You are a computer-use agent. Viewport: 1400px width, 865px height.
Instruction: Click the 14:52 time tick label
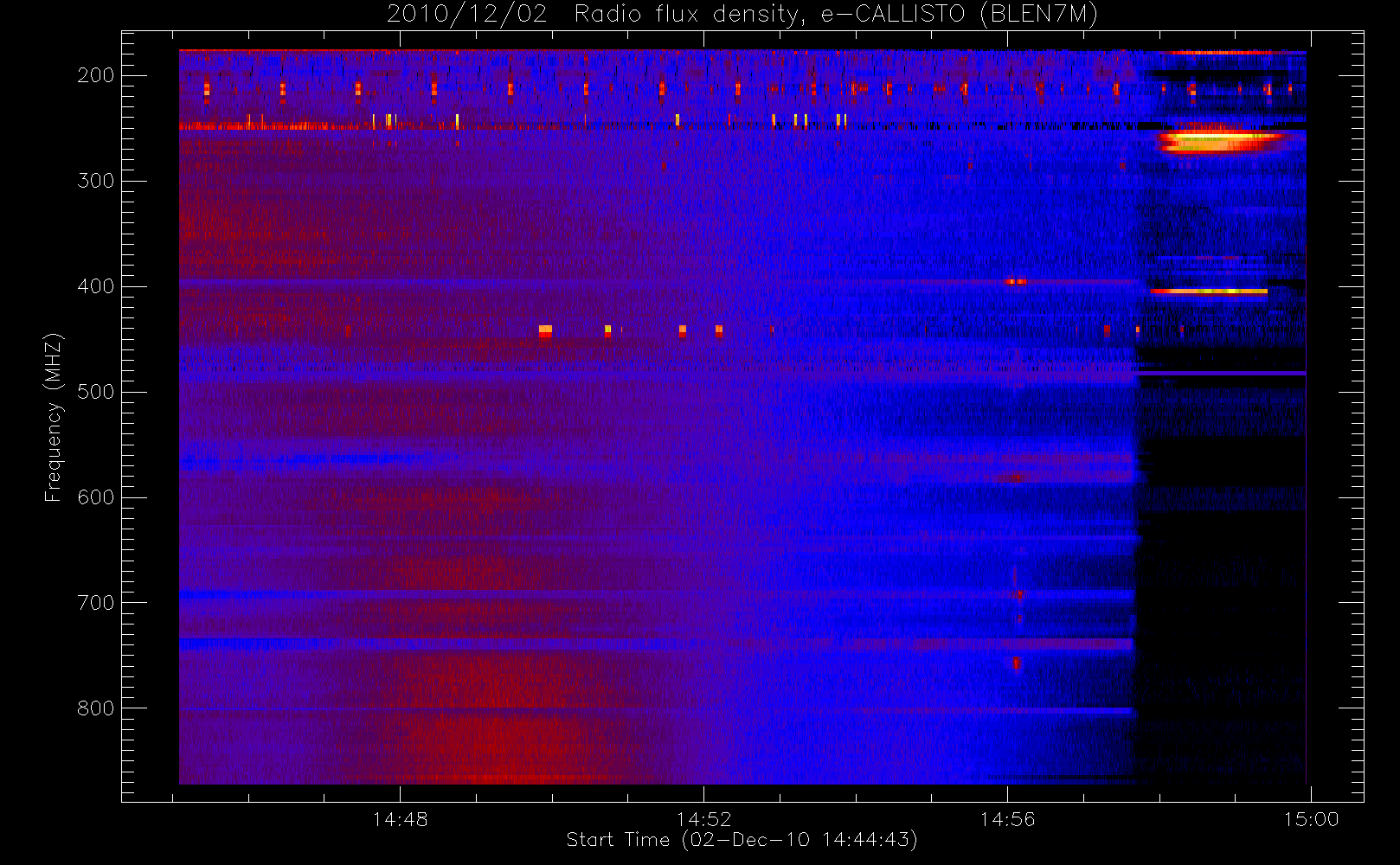point(703,819)
